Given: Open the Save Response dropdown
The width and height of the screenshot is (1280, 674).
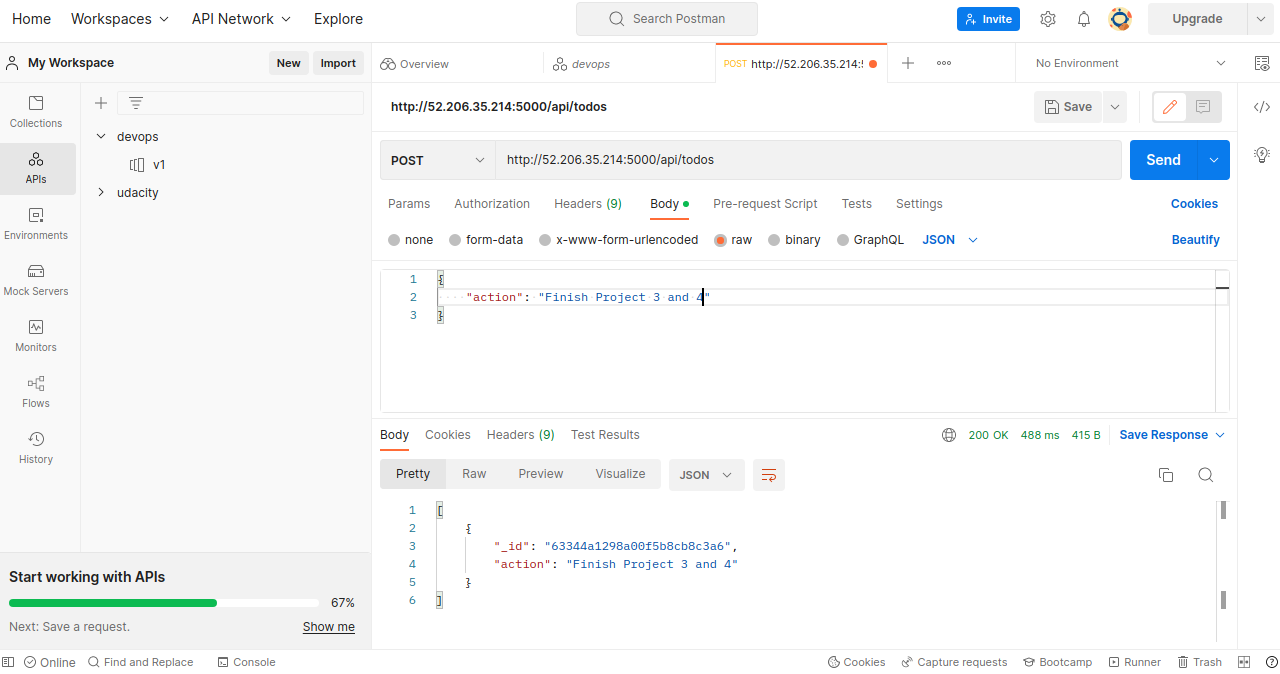Looking at the screenshot, I should coord(1172,435).
